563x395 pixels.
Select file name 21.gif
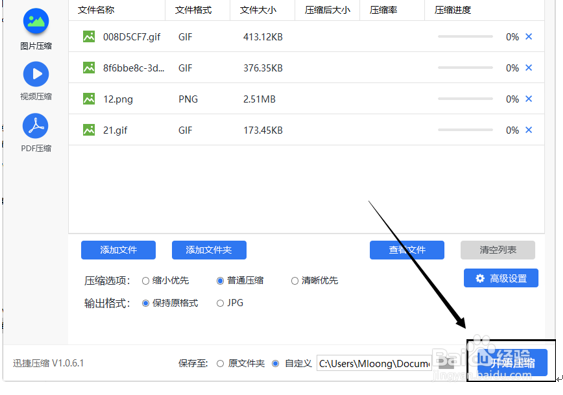[x=115, y=130]
